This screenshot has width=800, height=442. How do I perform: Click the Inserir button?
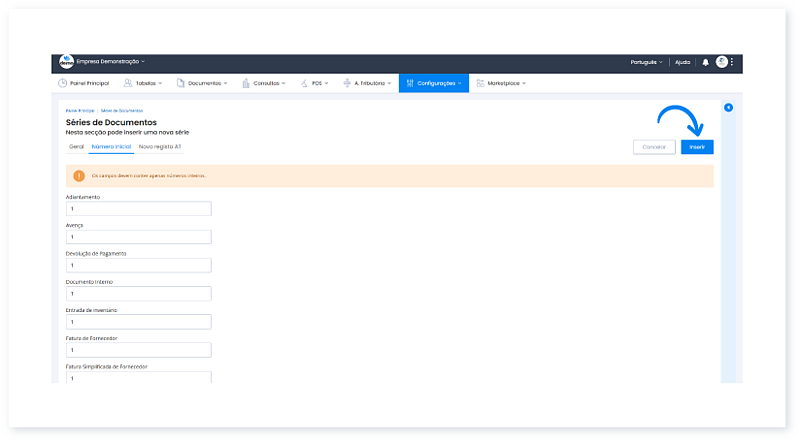pyautogui.click(x=696, y=147)
